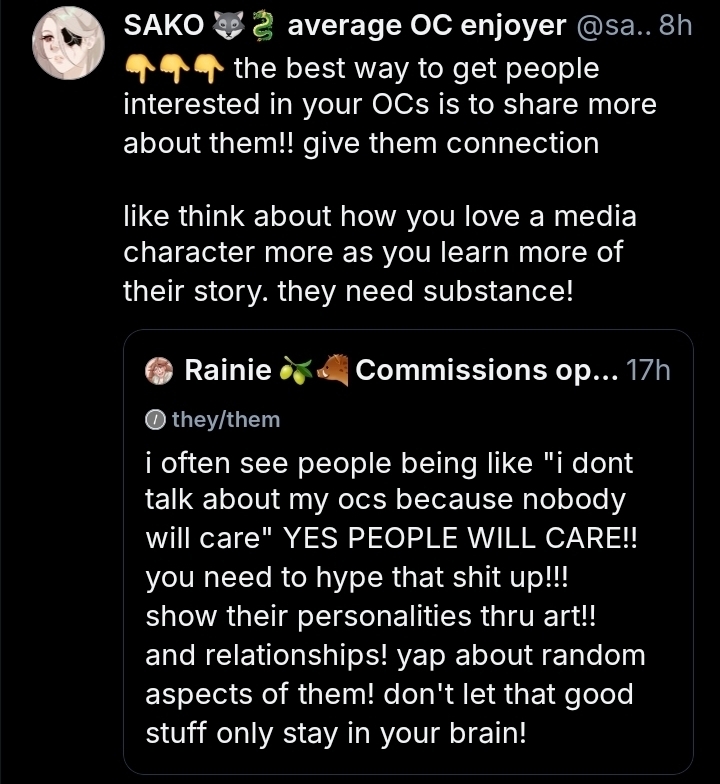Click the boar emoji before Commissions
Viewport: 720px width, 784px height.
333,371
